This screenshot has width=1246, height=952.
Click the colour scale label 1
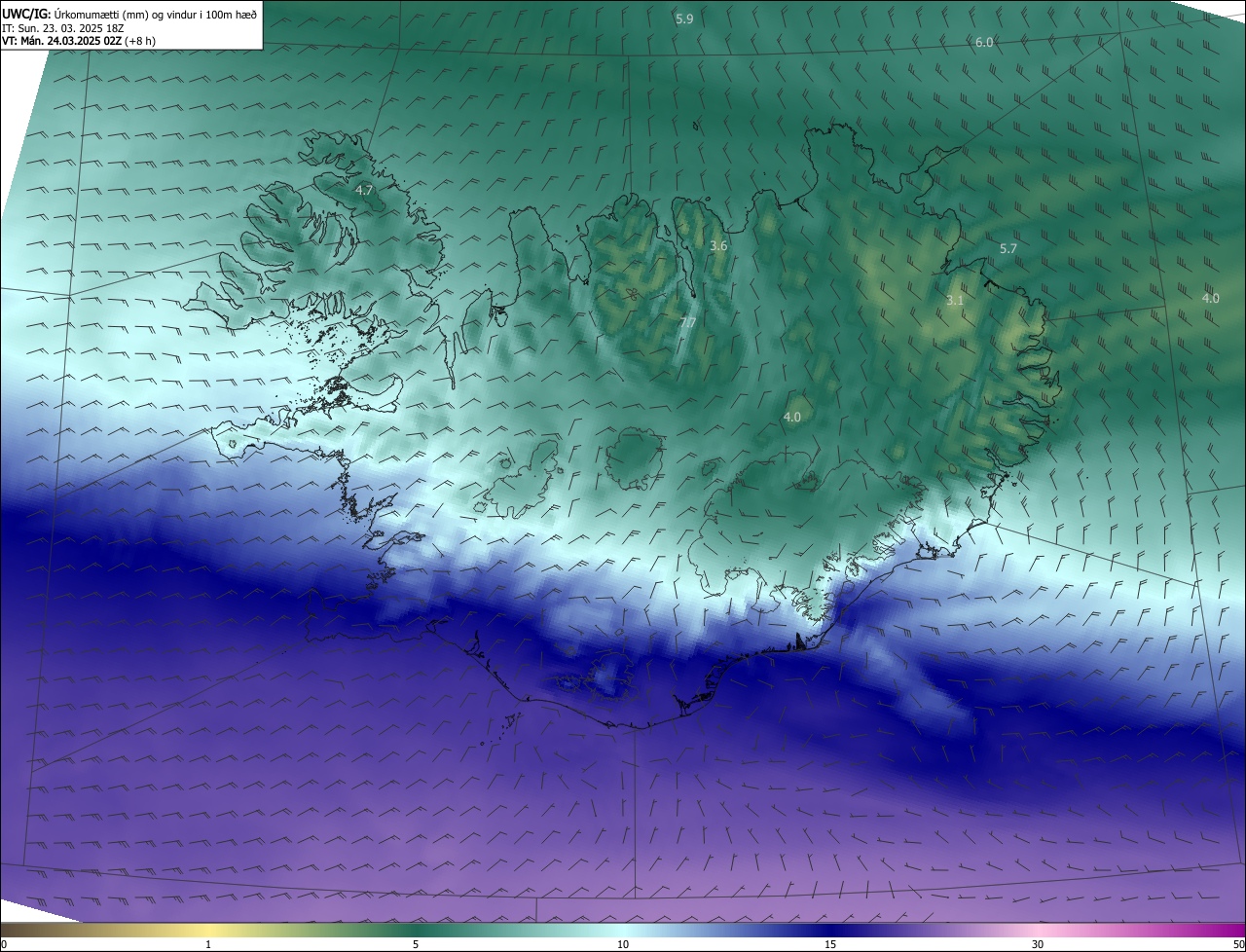[208, 944]
